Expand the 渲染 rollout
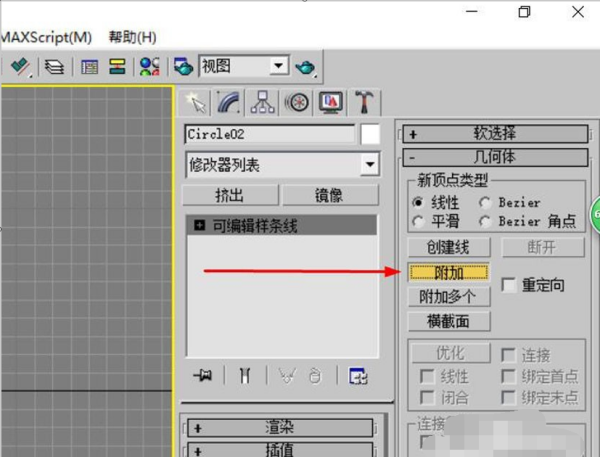This screenshot has height=457, width=600. (x=280, y=428)
